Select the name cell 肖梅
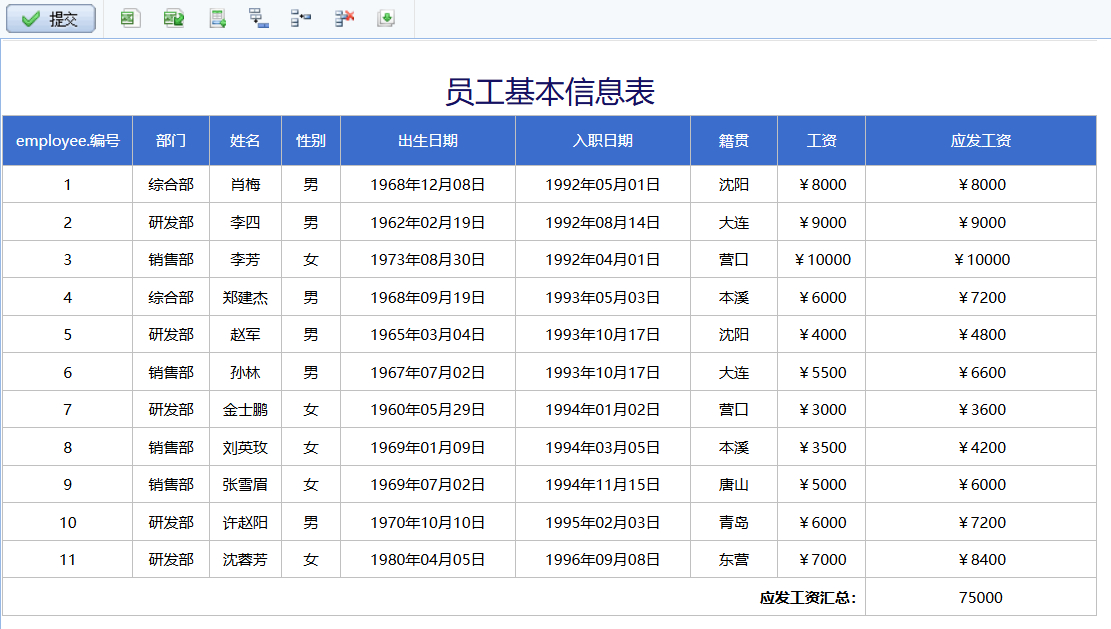Screen dimensions: 1111x629 245,185
